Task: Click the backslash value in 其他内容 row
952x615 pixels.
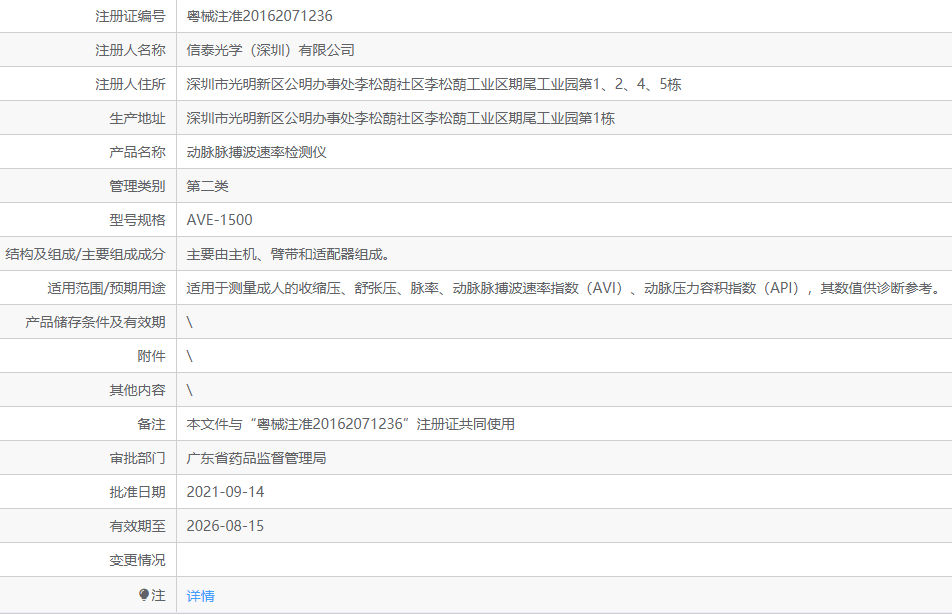Action: (x=189, y=390)
